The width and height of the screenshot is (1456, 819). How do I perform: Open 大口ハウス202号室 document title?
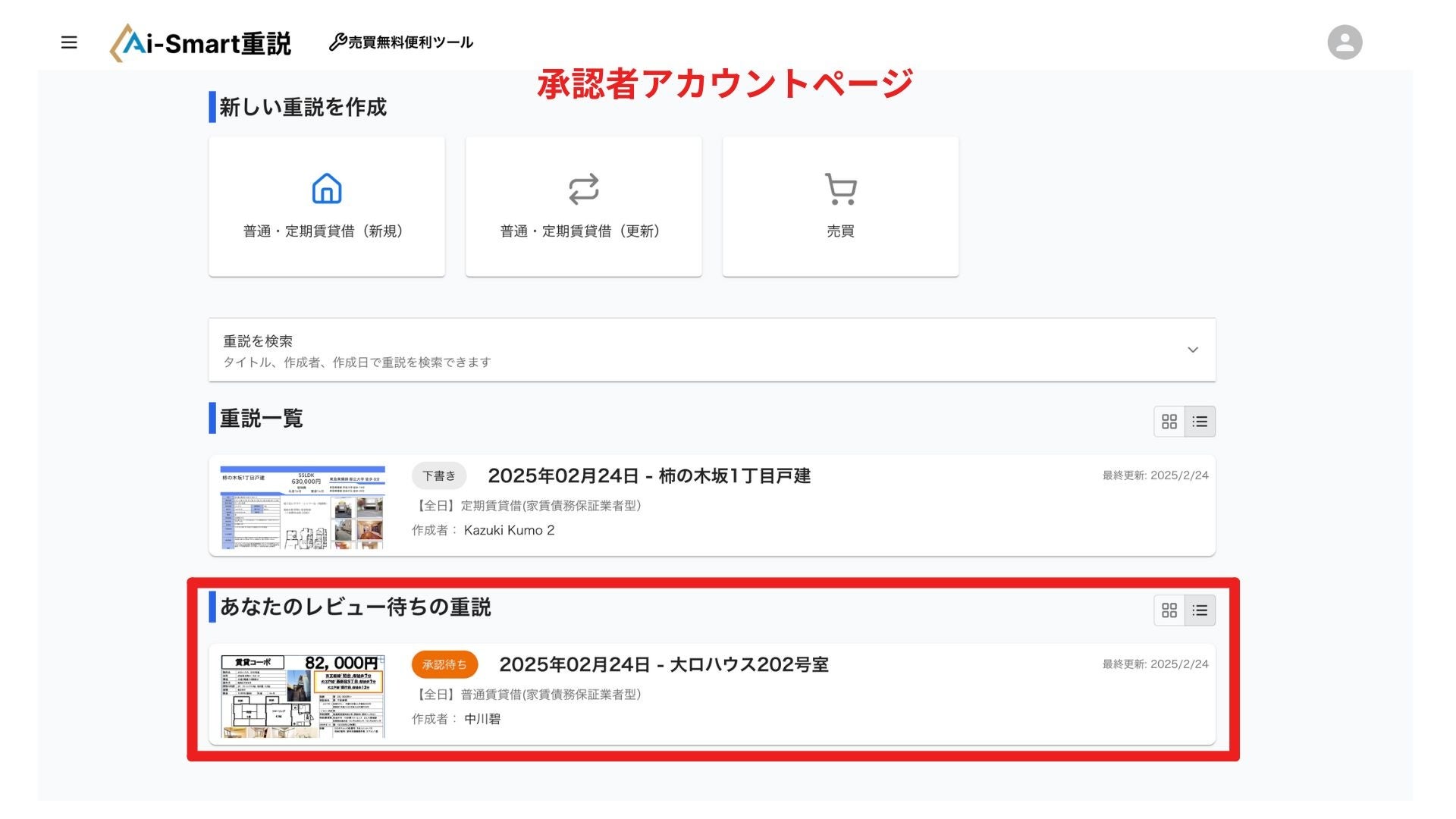(664, 665)
